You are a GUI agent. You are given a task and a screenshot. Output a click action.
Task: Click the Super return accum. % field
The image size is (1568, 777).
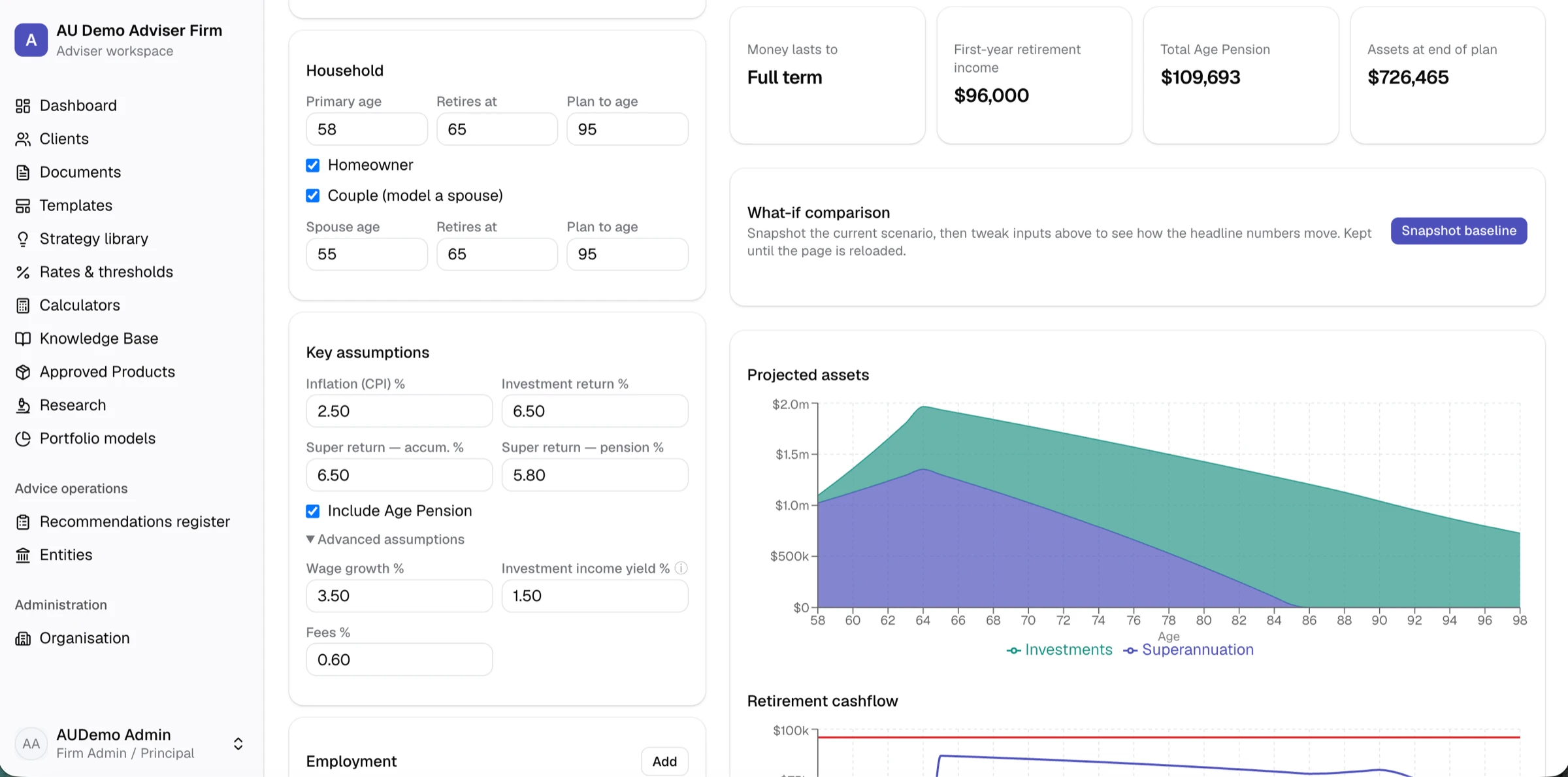pos(399,475)
